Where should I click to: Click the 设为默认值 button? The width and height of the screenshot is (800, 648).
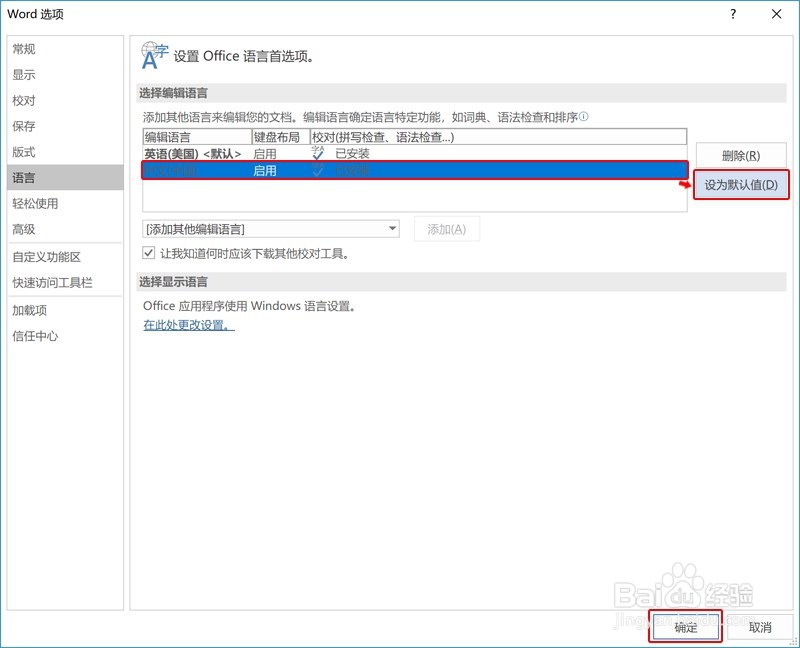pyautogui.click(x=739, y=185)
